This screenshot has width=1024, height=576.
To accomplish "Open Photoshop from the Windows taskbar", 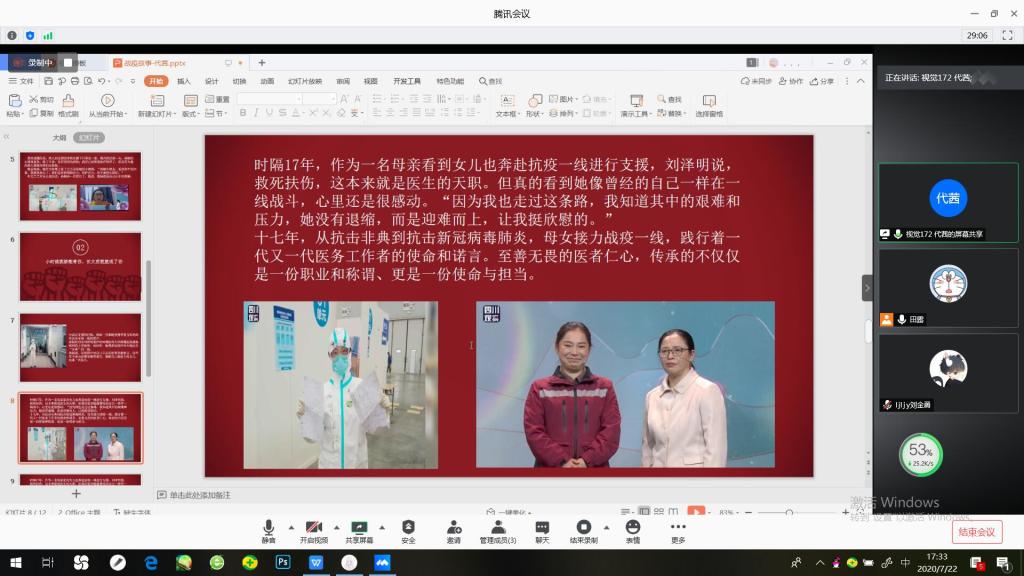I will coord(283,562).
